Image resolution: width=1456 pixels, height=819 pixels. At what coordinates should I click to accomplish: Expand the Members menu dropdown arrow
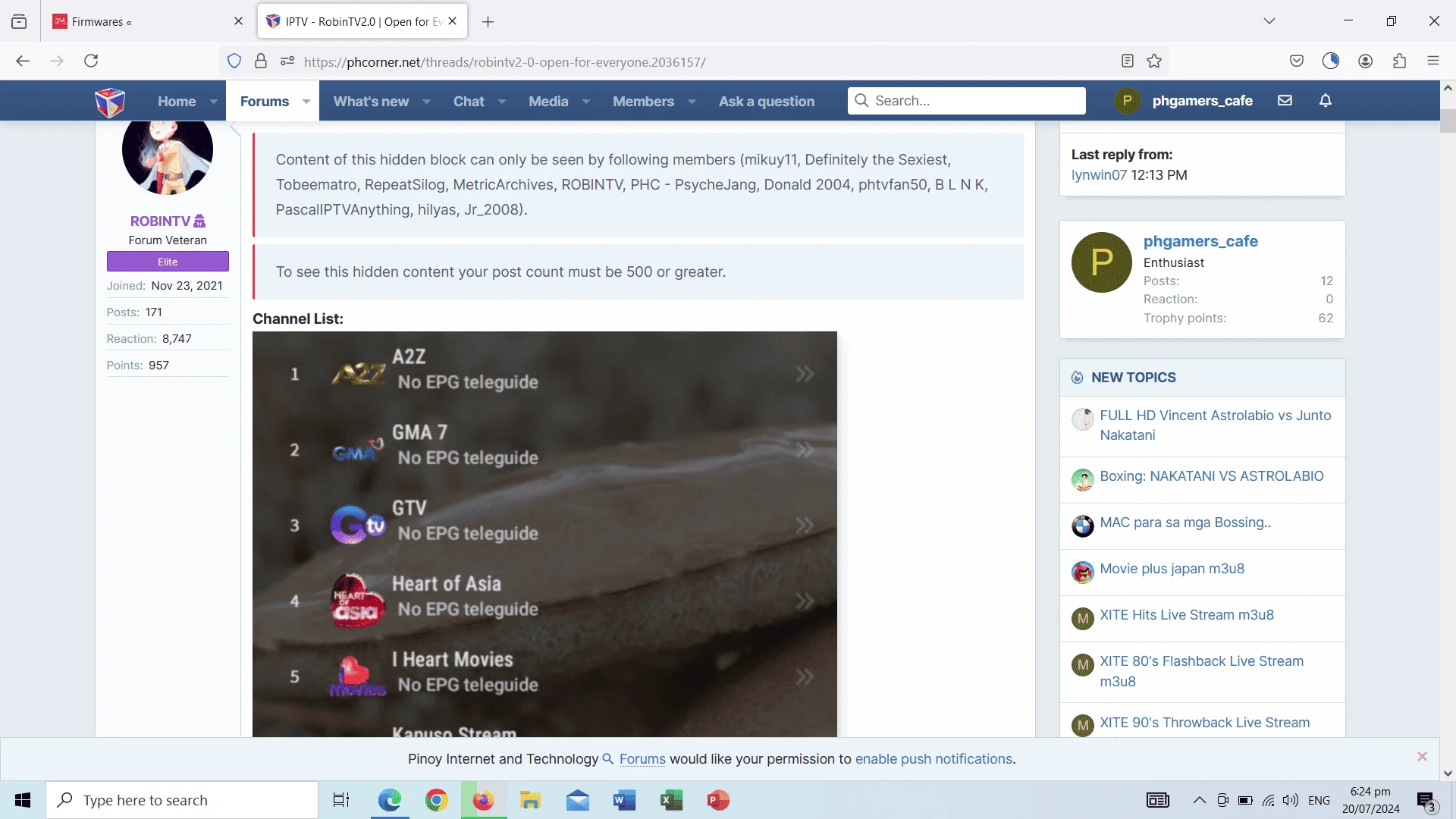692,102
